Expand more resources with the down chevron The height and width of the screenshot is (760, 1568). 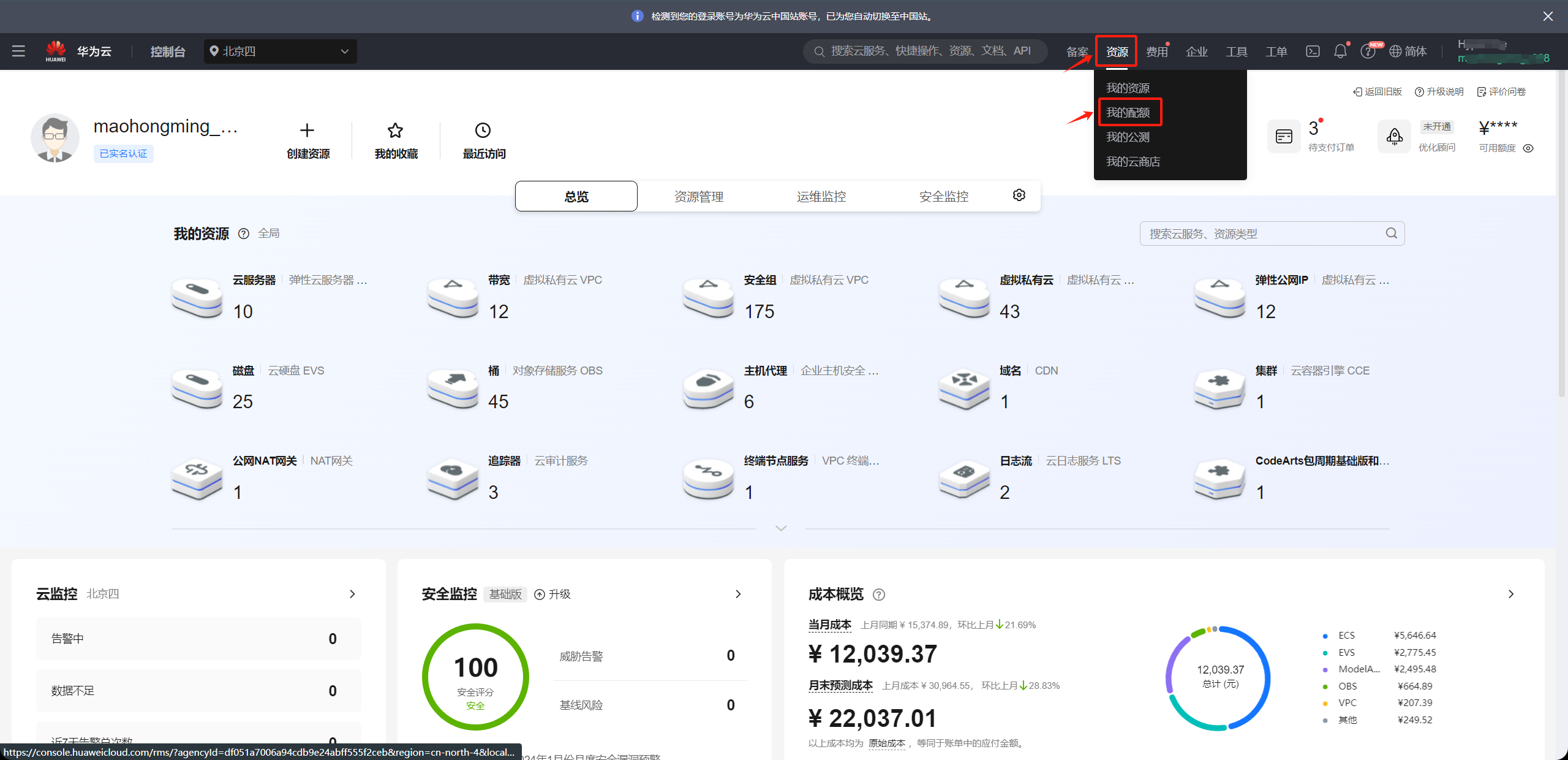coord(781,528)
